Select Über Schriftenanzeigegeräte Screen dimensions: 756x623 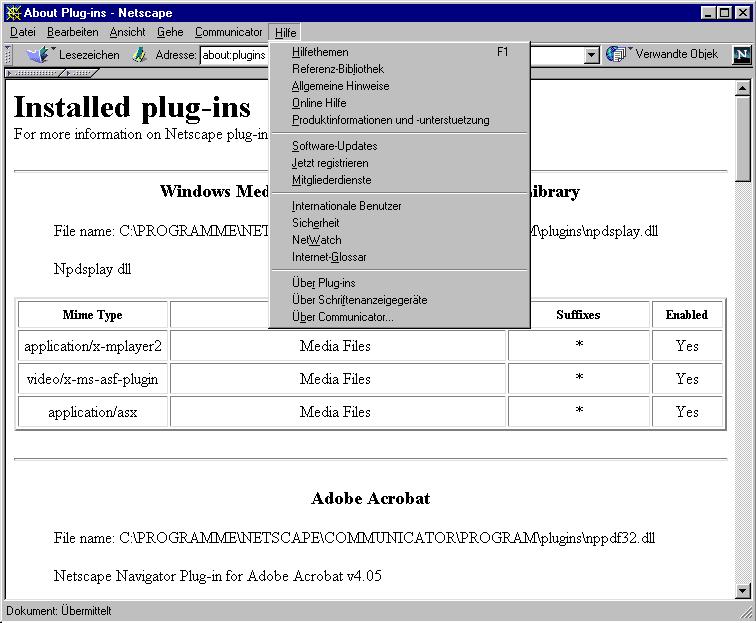399,300
